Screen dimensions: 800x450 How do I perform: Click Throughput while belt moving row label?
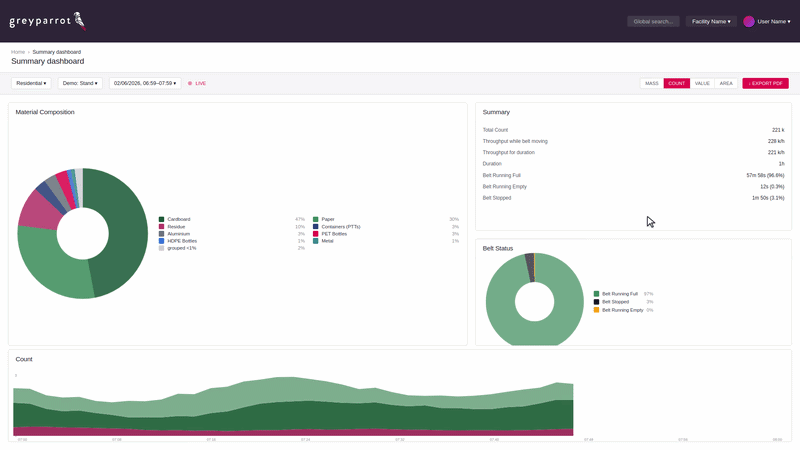pyautogui.click(x=515, y=141)
